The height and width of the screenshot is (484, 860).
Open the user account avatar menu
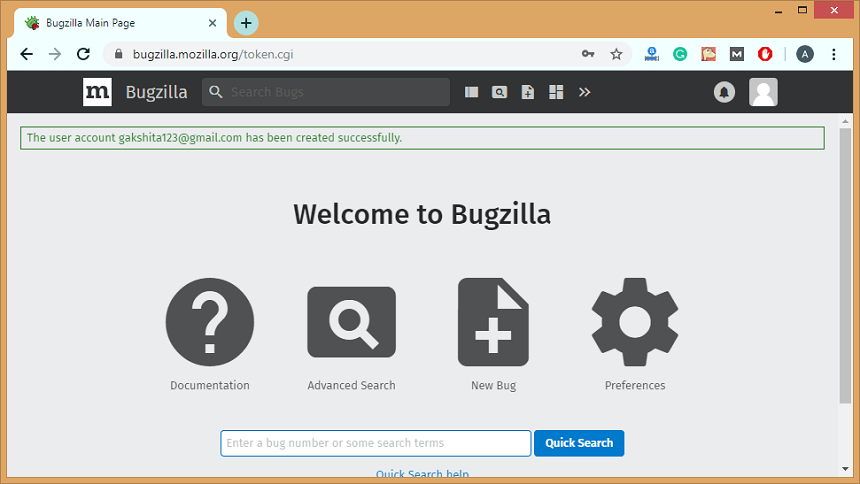click(x=763, y=92)
